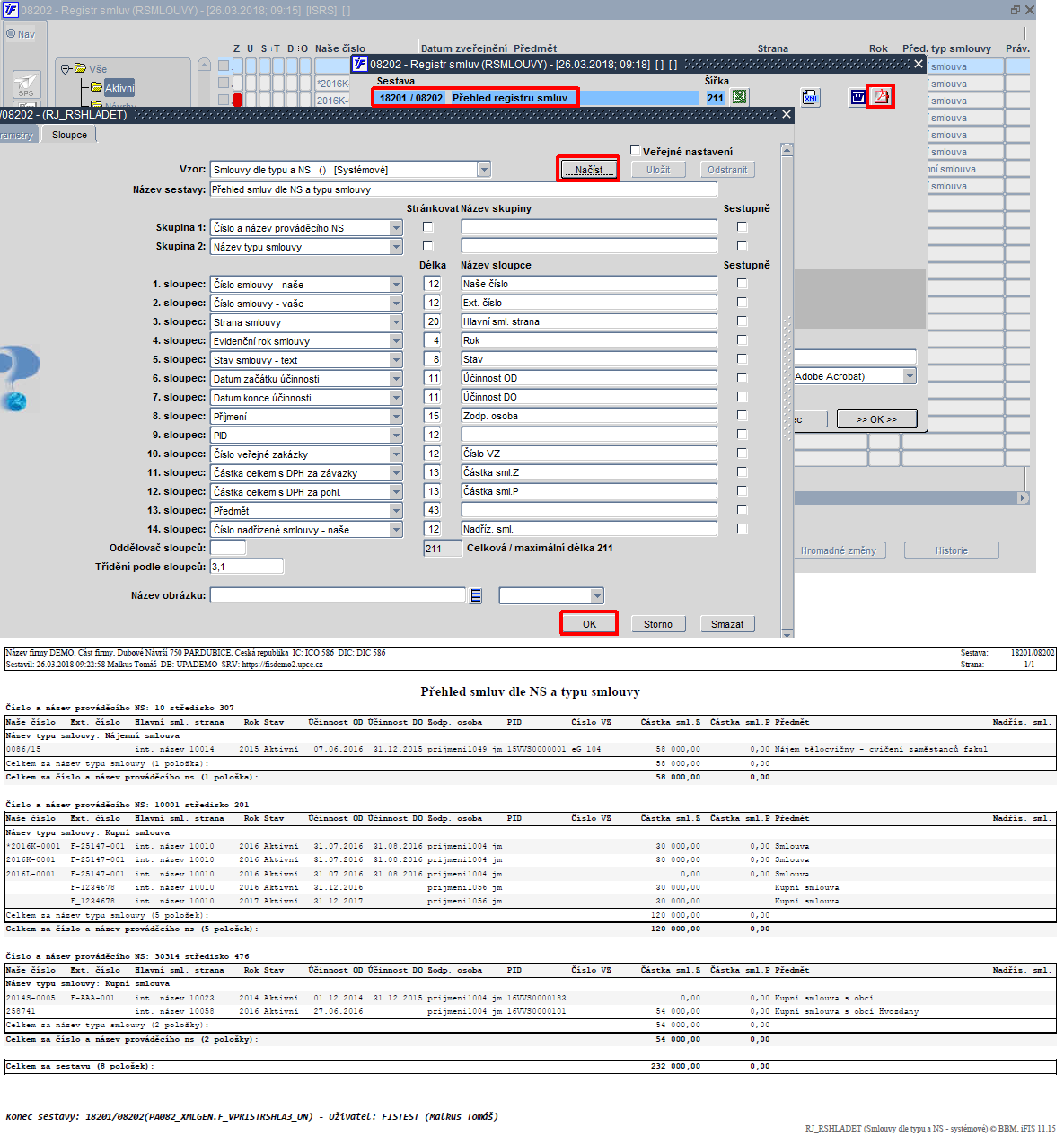Toggle the Veřejné nastavení checkbox
Image resolution: width=1064 pixels, height=1136 pixels.
(x=636, y=151)
